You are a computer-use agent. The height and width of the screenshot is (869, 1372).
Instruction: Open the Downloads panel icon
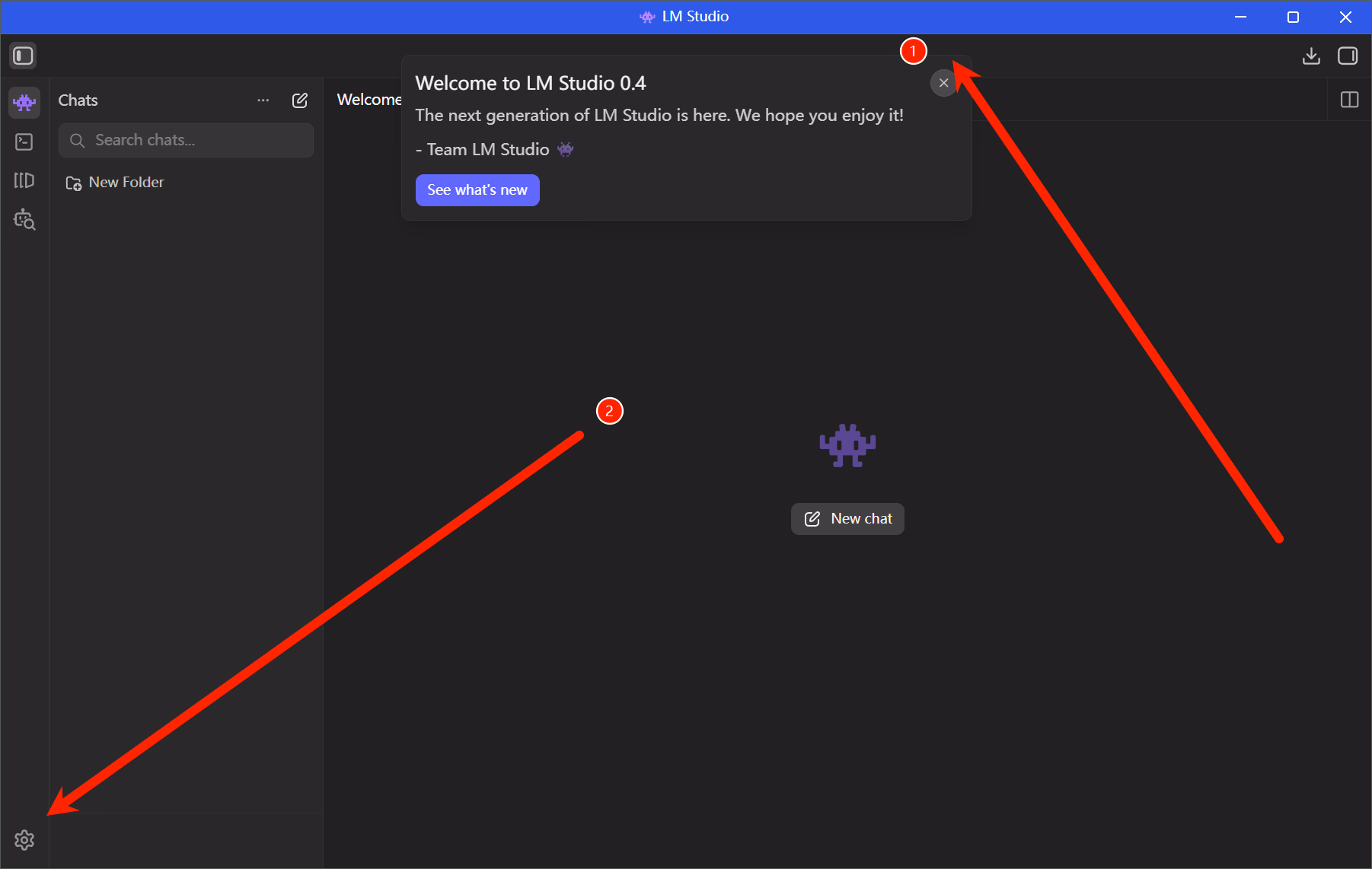(x=1311, y=56)
